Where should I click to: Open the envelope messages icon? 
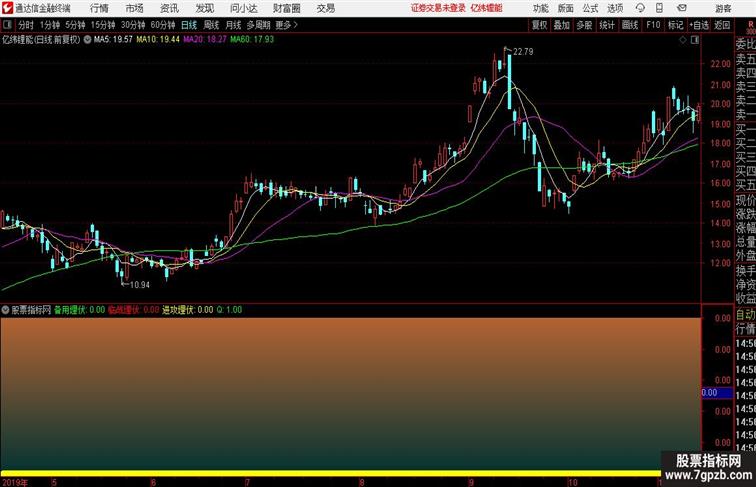[x=682, y=8]
